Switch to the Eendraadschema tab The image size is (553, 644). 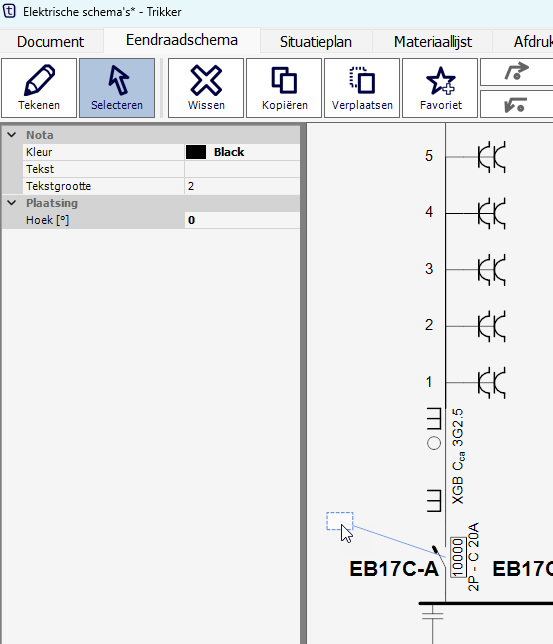(182, 40)
